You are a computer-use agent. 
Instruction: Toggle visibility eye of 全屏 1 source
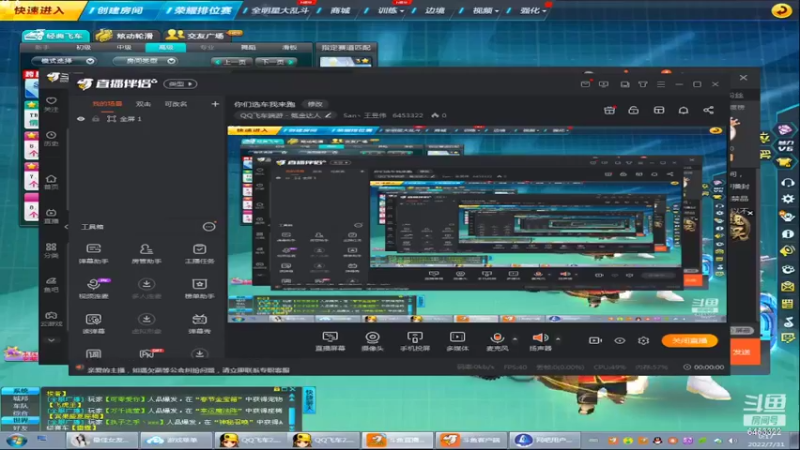[x=81, y=119]
